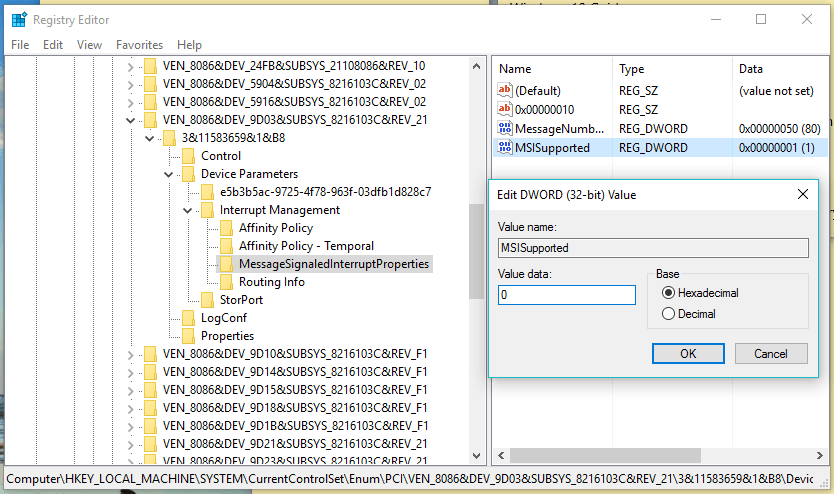Click the tree pane vertical scrollbar
This screenshot has width=834, height=494.
click(x=476, y=250)
